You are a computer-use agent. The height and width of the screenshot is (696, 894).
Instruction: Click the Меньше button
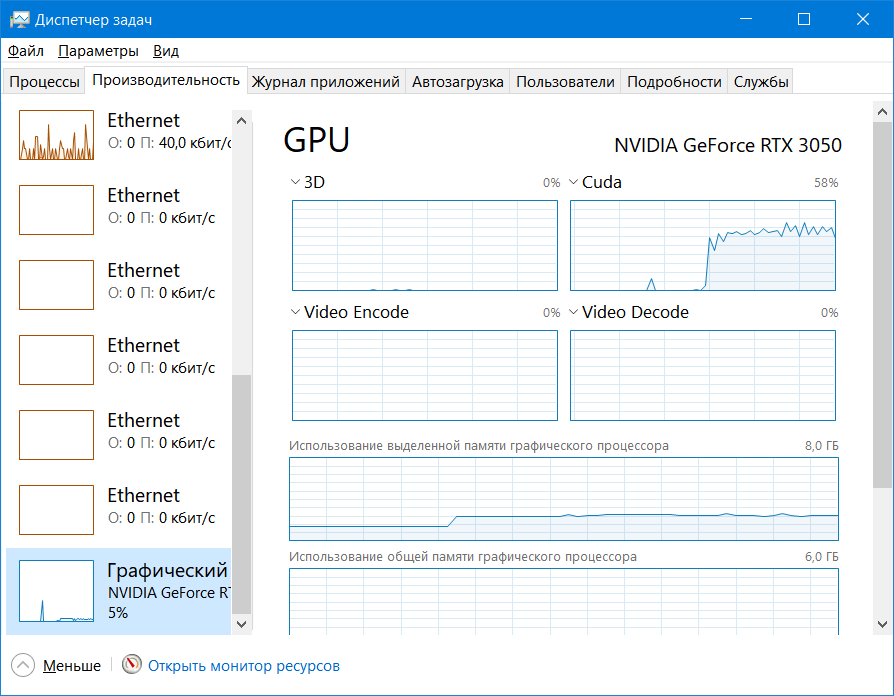[72, 666]
